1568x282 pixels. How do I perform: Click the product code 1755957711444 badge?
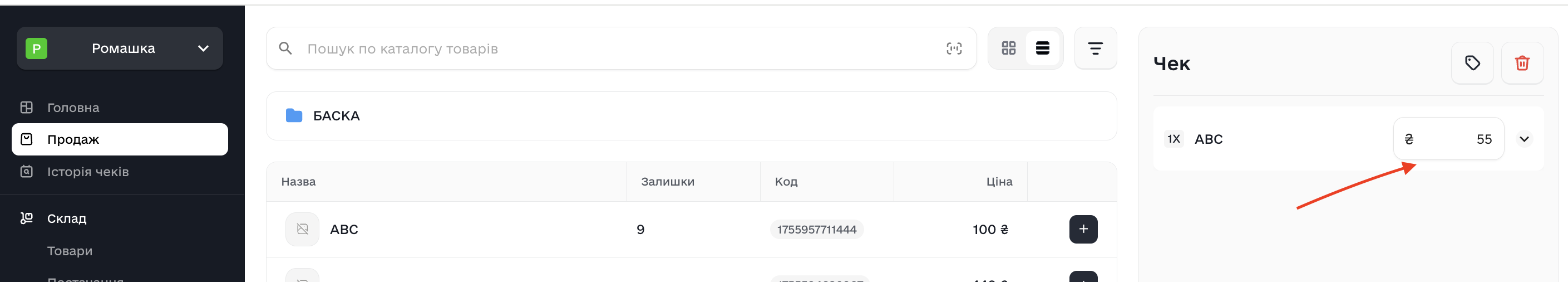(816, 230)
